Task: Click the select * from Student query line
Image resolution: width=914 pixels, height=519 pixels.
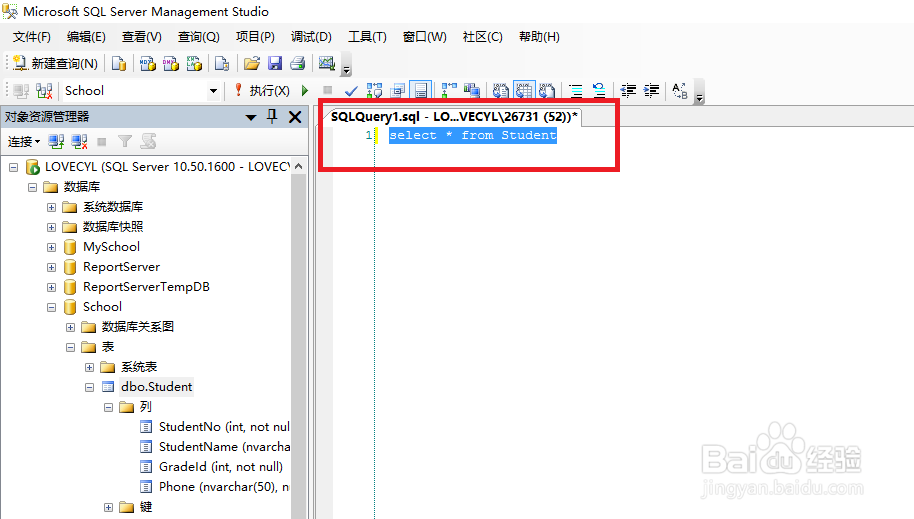Action: tap(473, 135)
